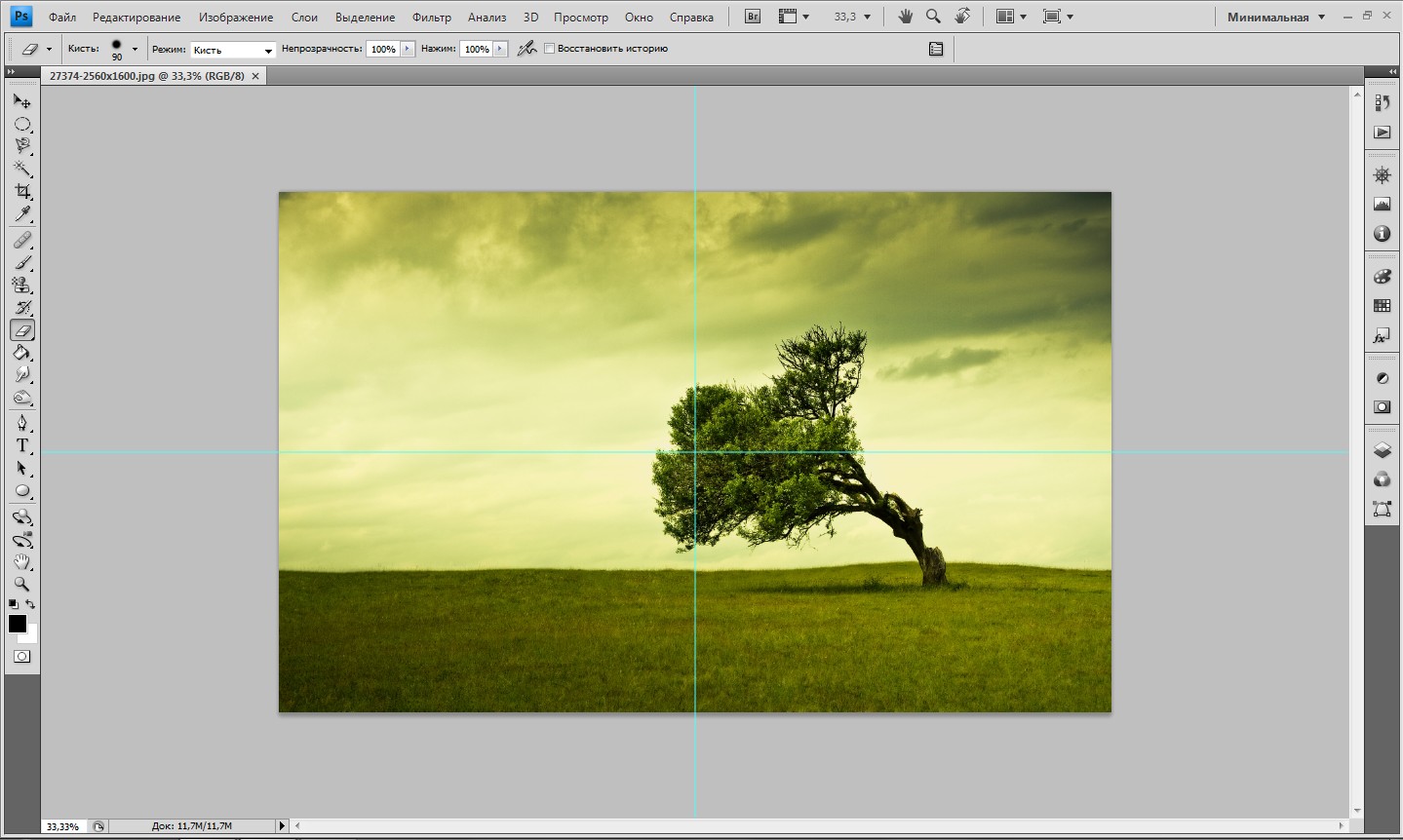Select the Crop tool

click(x=21, y=191)
